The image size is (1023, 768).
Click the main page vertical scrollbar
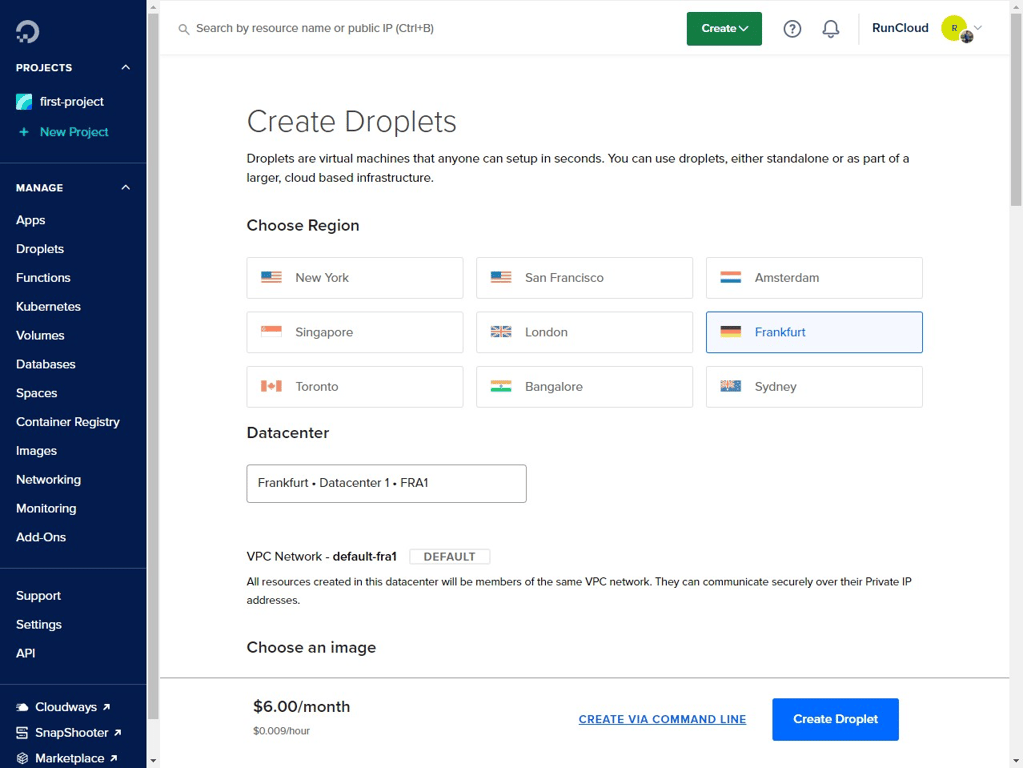1016,110
